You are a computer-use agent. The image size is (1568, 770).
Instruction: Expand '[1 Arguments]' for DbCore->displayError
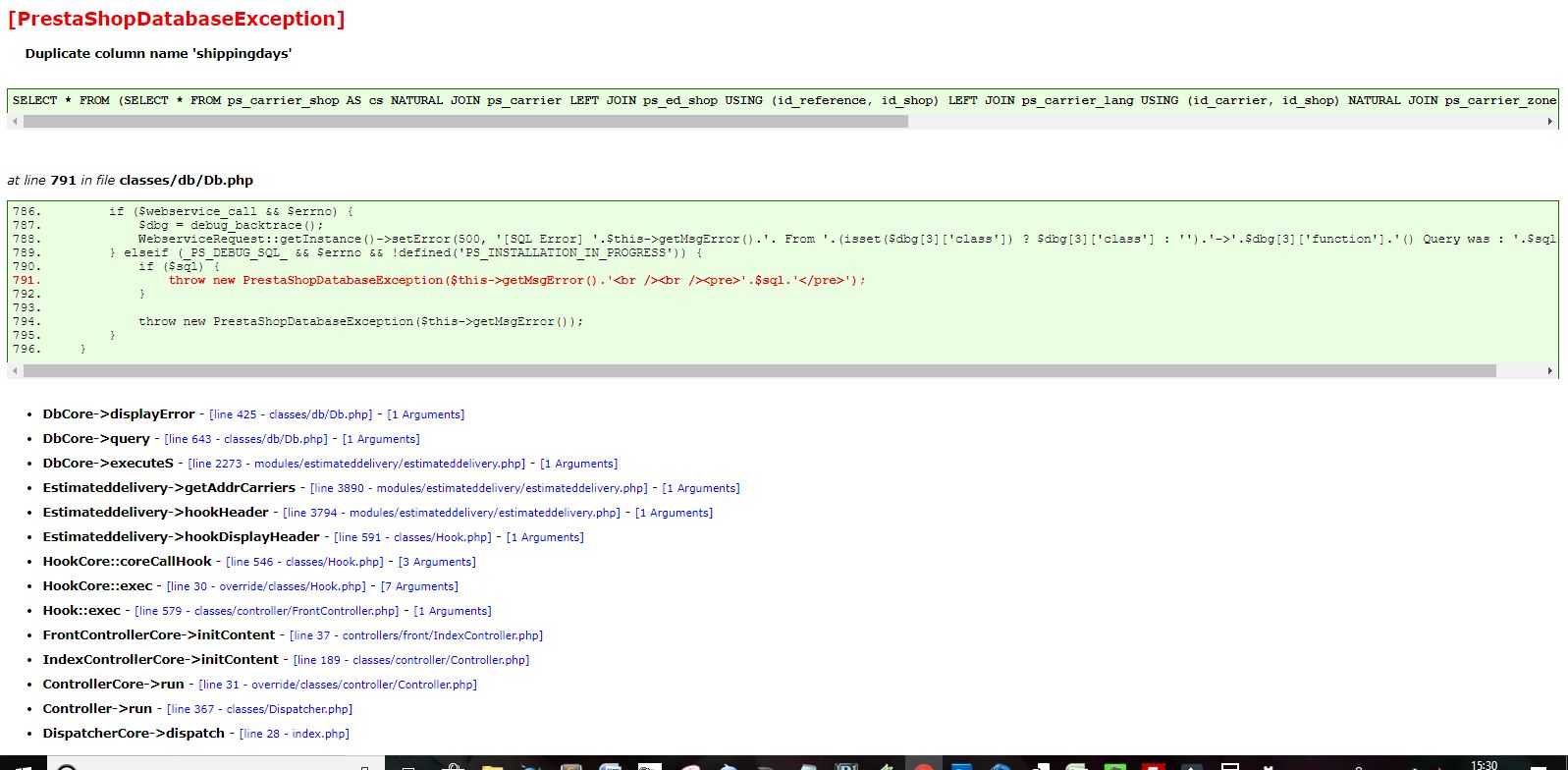426,414
